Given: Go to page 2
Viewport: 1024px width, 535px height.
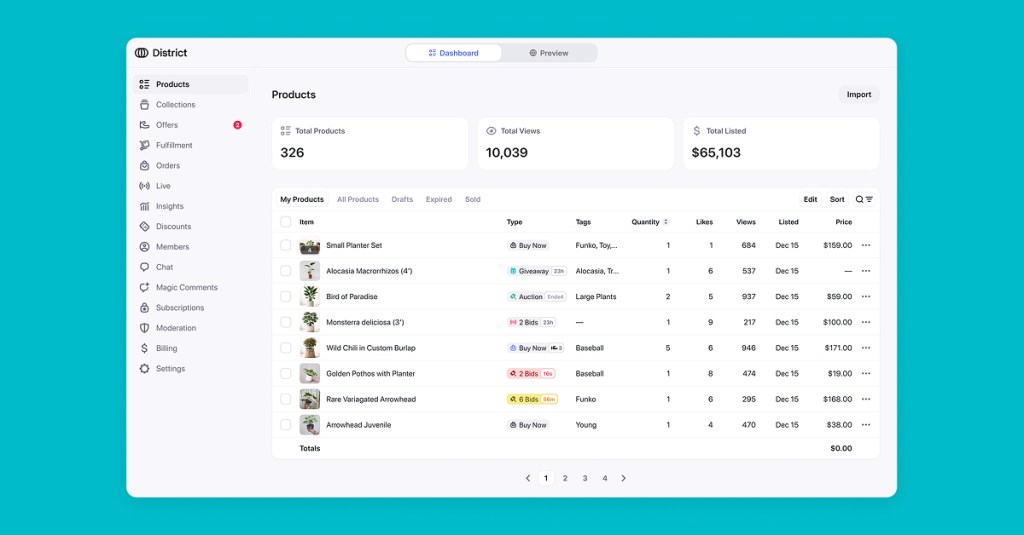Looking at the screenshot, I should (x=566, y=478).
